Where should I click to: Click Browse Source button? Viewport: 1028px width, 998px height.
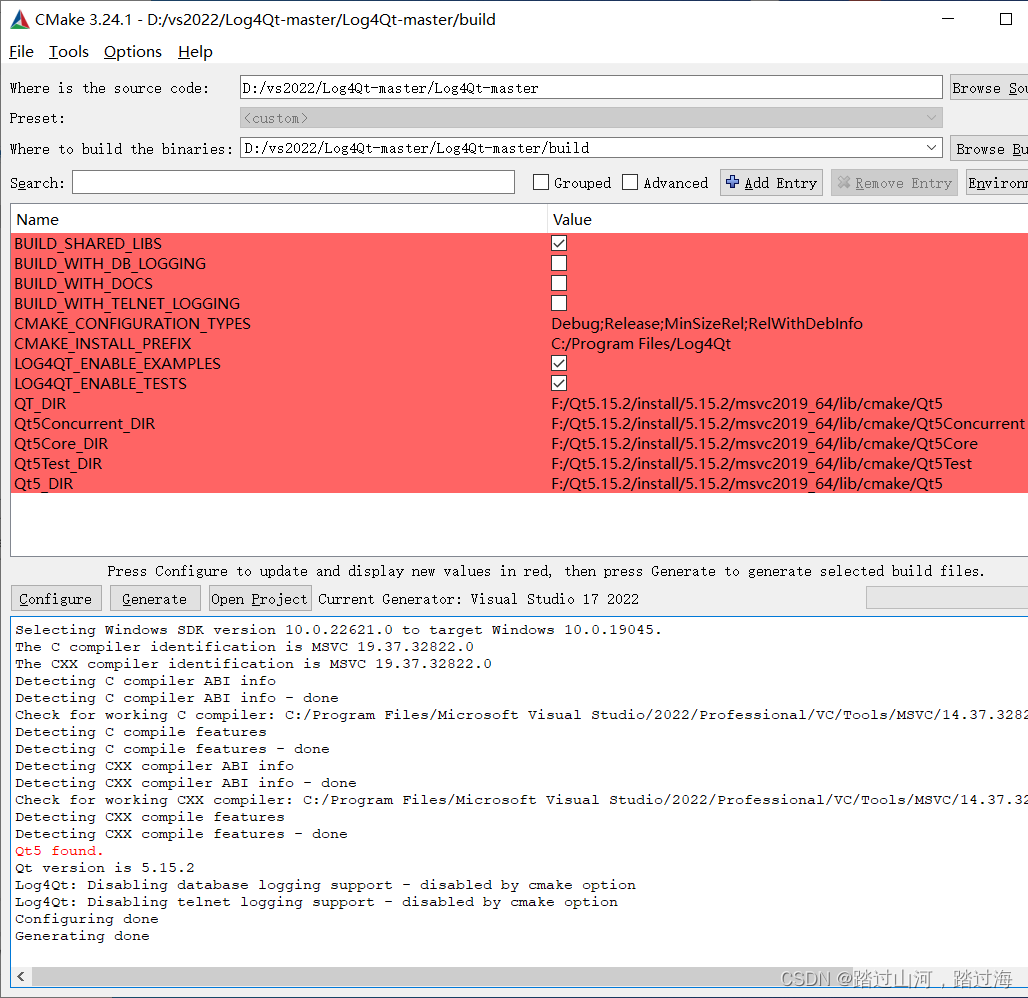pos(989,88)
